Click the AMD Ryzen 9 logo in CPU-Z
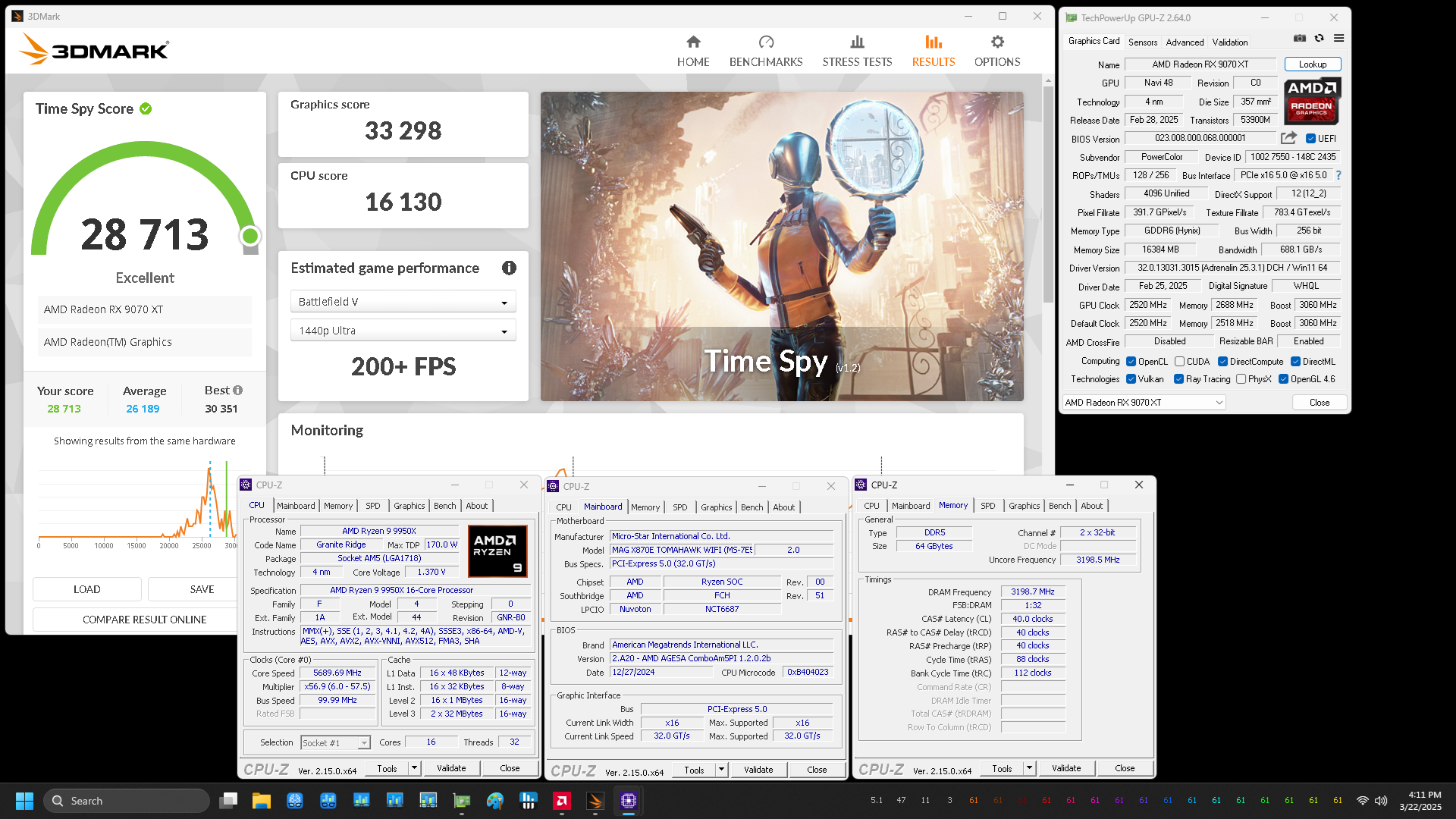1456x819 pixels. 497,551
